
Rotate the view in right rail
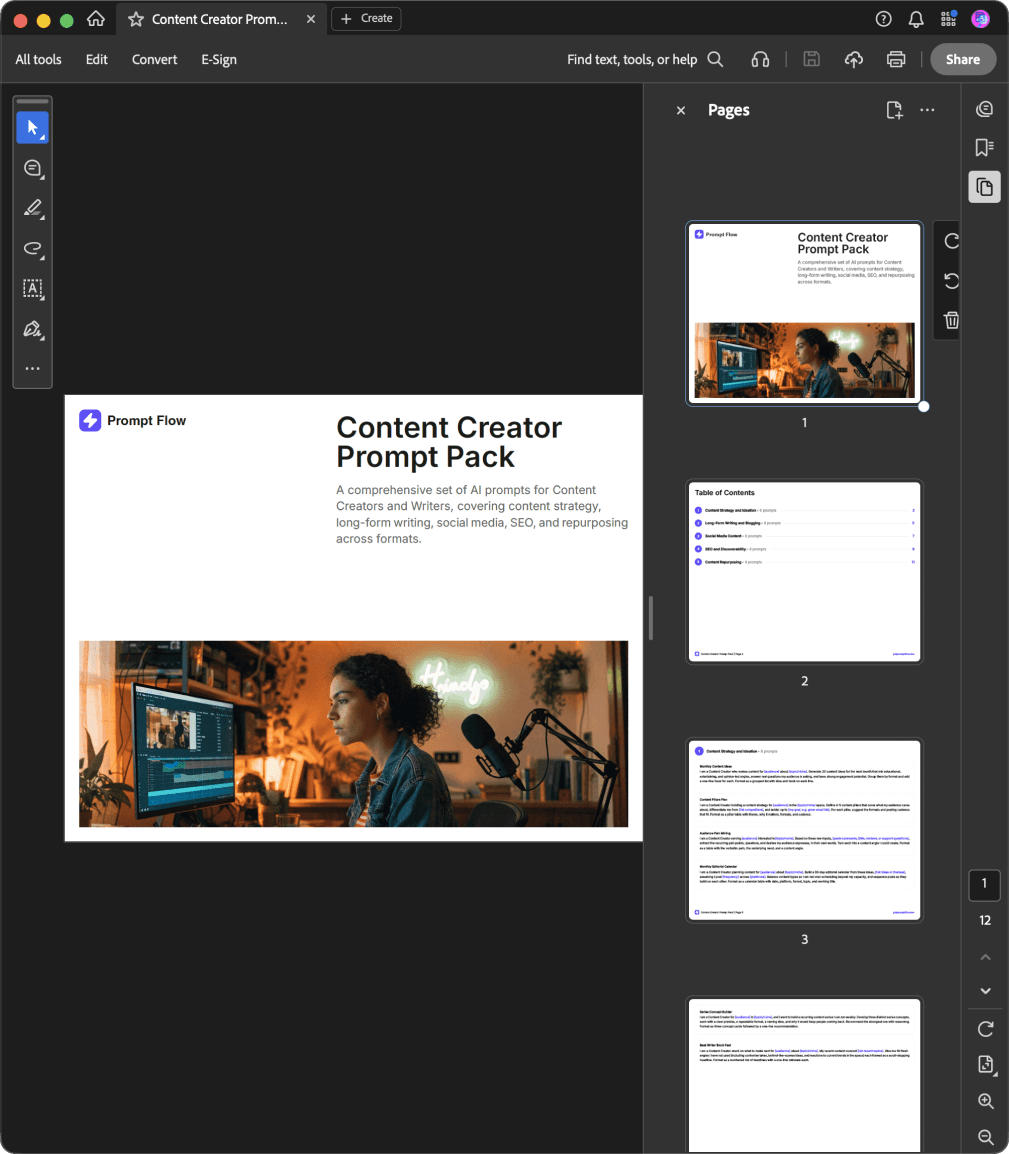(985, 1029)
